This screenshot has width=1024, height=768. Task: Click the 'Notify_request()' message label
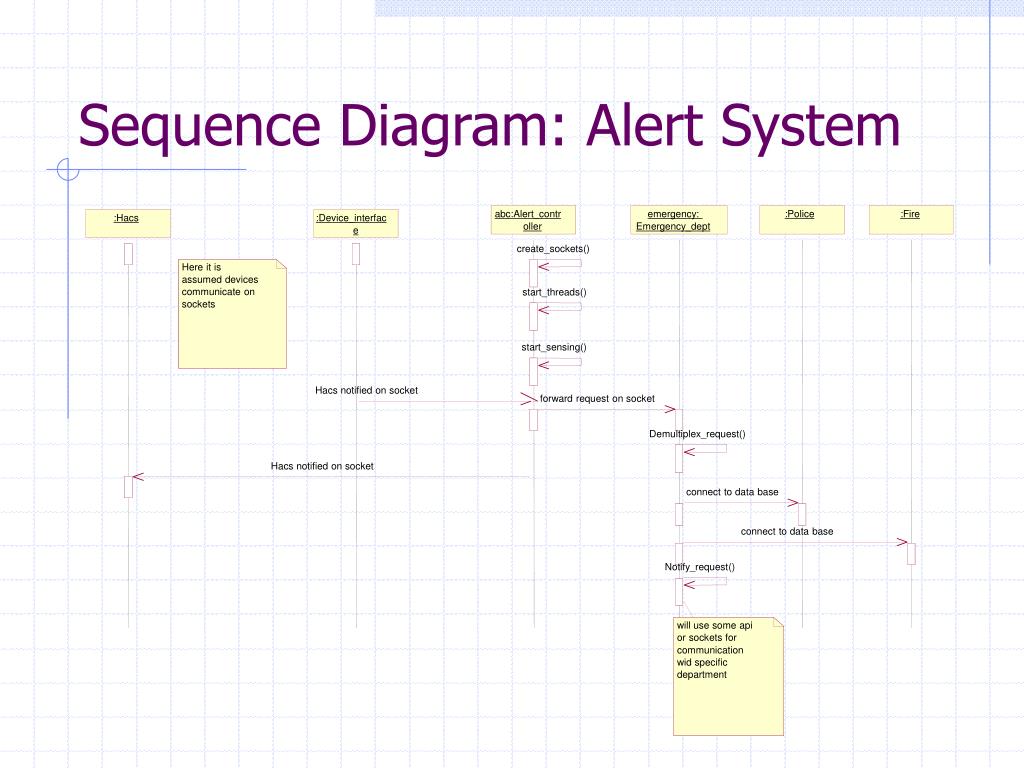click(x=699, y=567)
